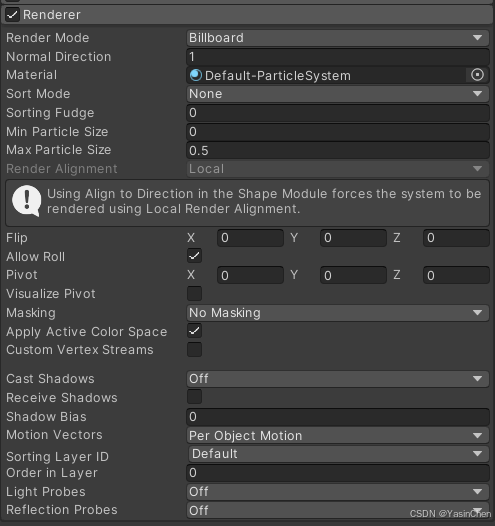Click the Max Particle Size label

tap(58, 150)
